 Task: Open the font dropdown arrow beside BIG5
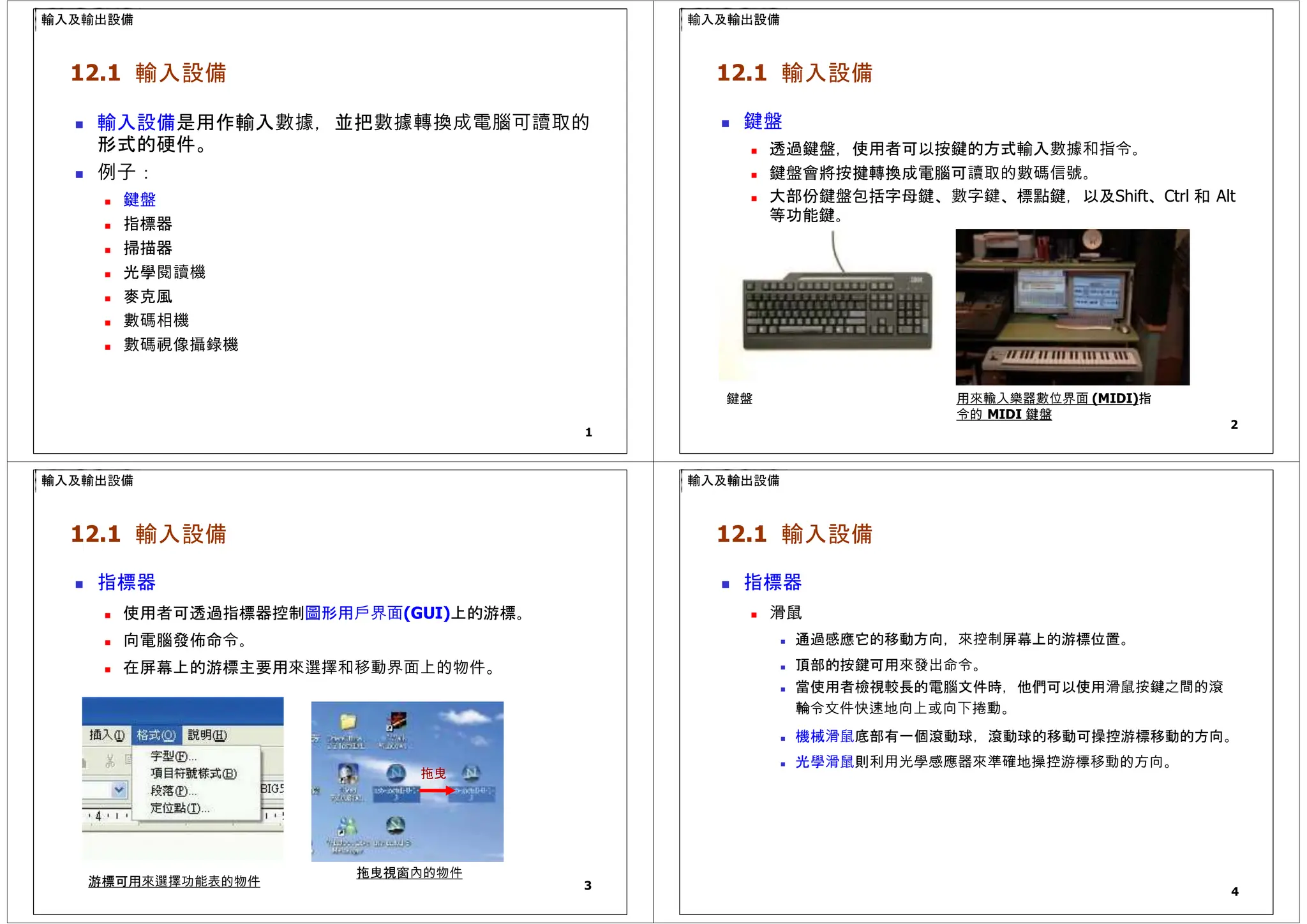click(119, 790)
